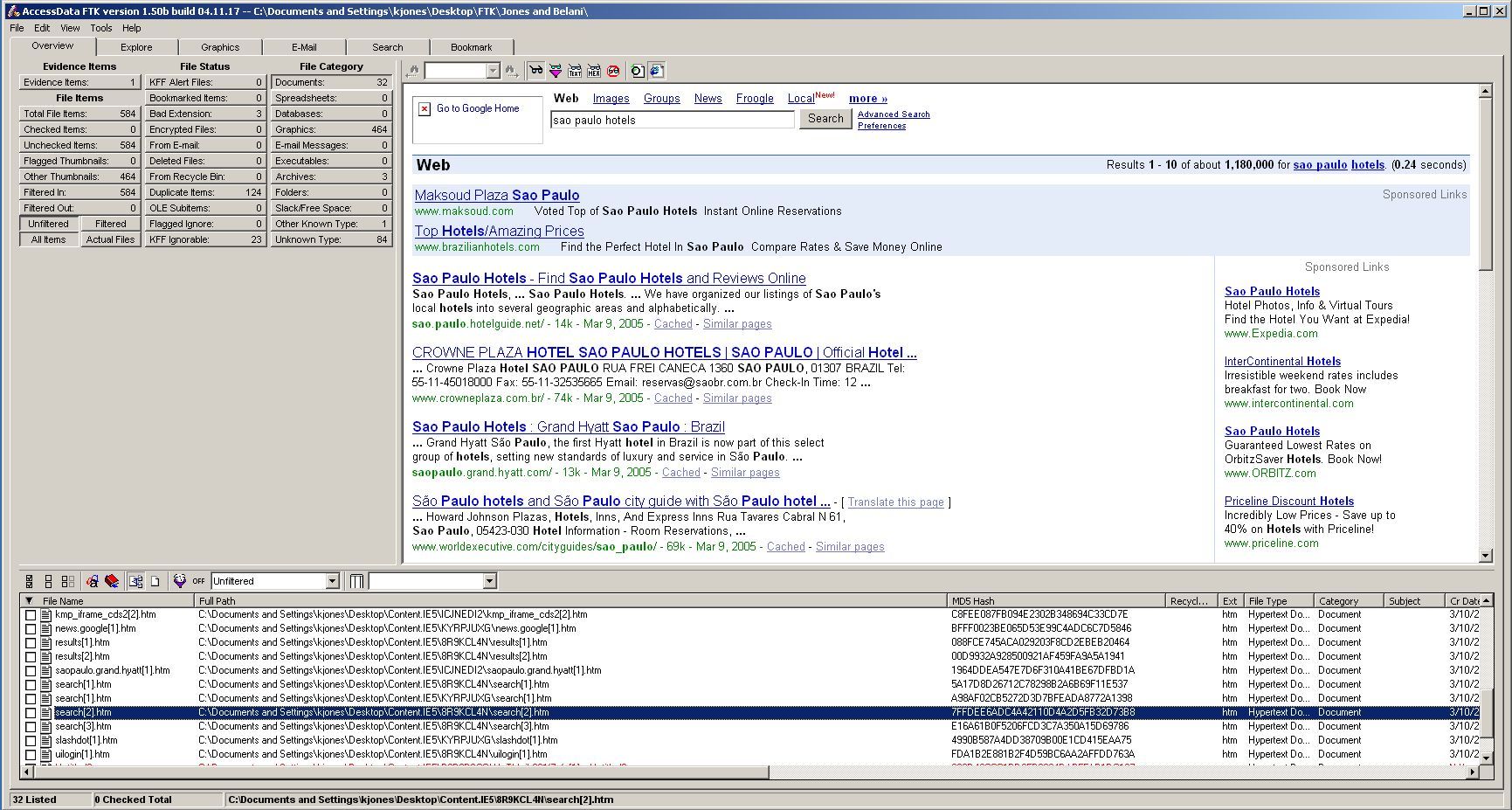The width and height of the screenshot is (1512, 810).
Task: Toggle the filter OFF indicator
Action: (x=198, y=581)
